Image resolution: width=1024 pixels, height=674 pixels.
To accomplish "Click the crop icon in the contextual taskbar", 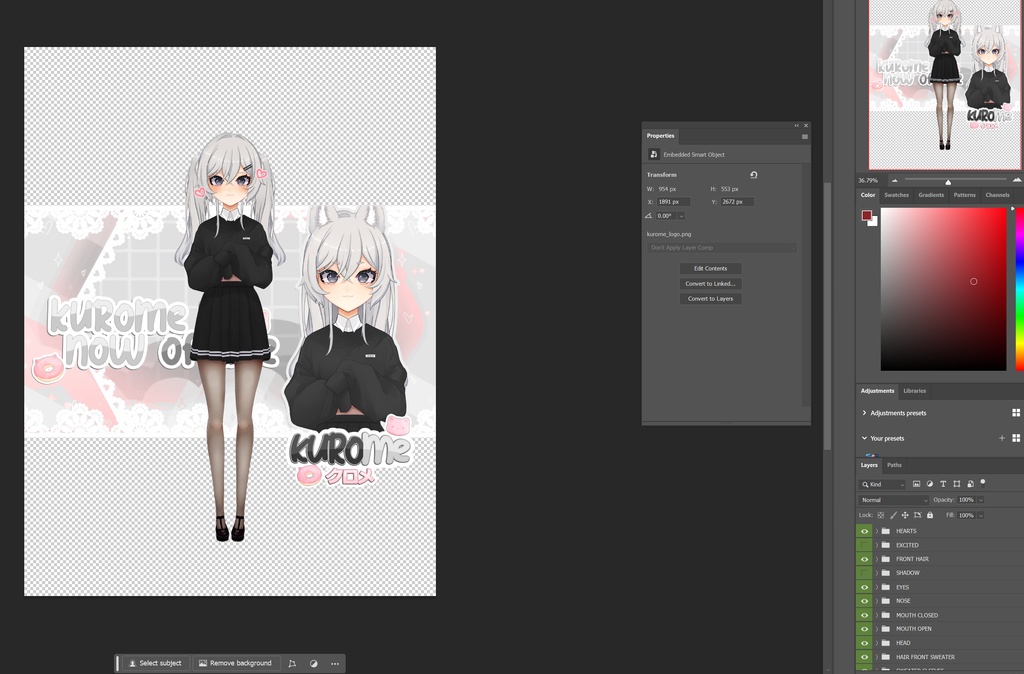I will 291,663.
